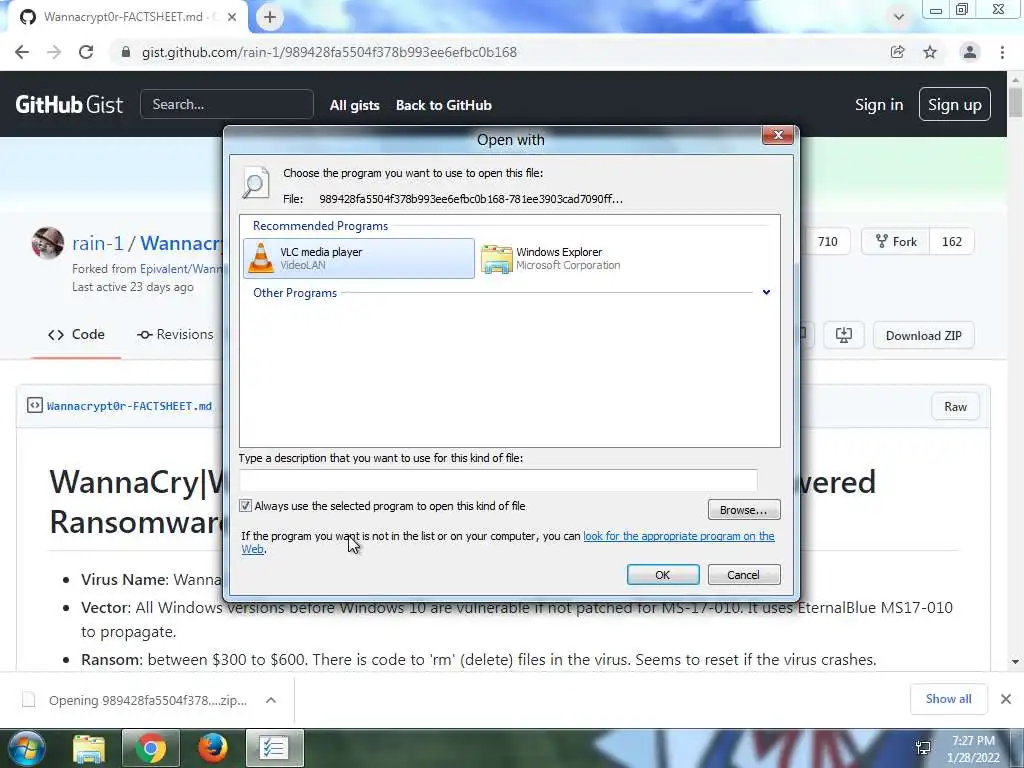Open Chrome from taskbar
The height and width of the screenshot is (768, 1024).
[150, 748]
